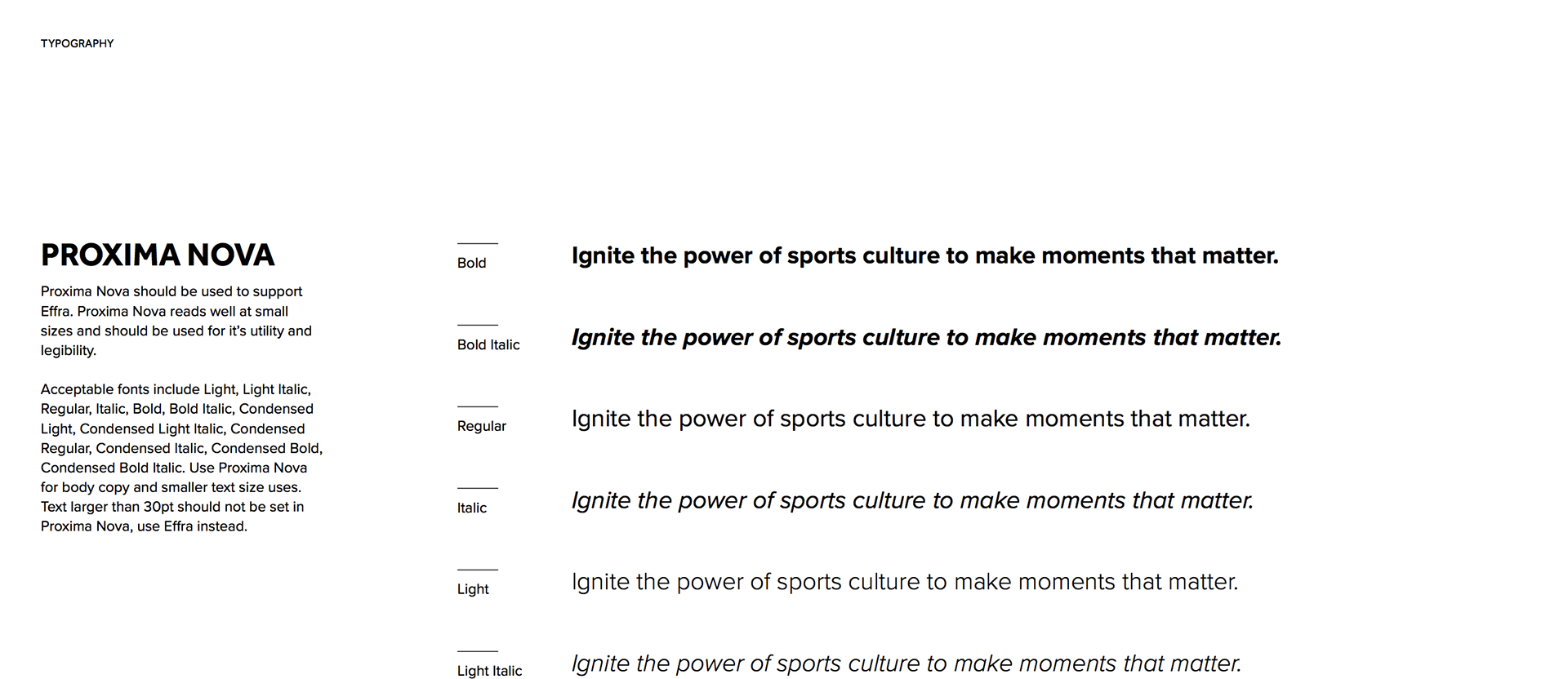Viewport: 1568px width, 679px height.
Task: Click the paragraph starting 'Proxima Nova should be used'
Action: (176, 321)
